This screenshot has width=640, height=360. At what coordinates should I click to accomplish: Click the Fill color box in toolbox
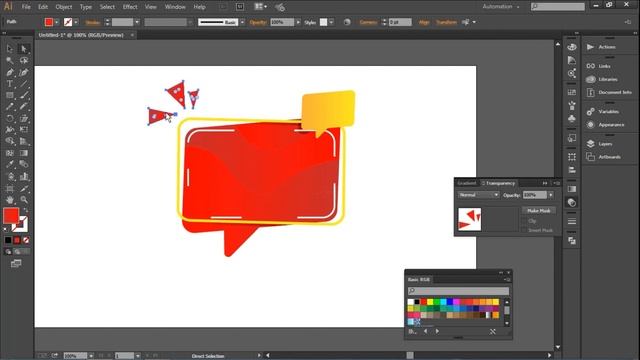[11, 216]
